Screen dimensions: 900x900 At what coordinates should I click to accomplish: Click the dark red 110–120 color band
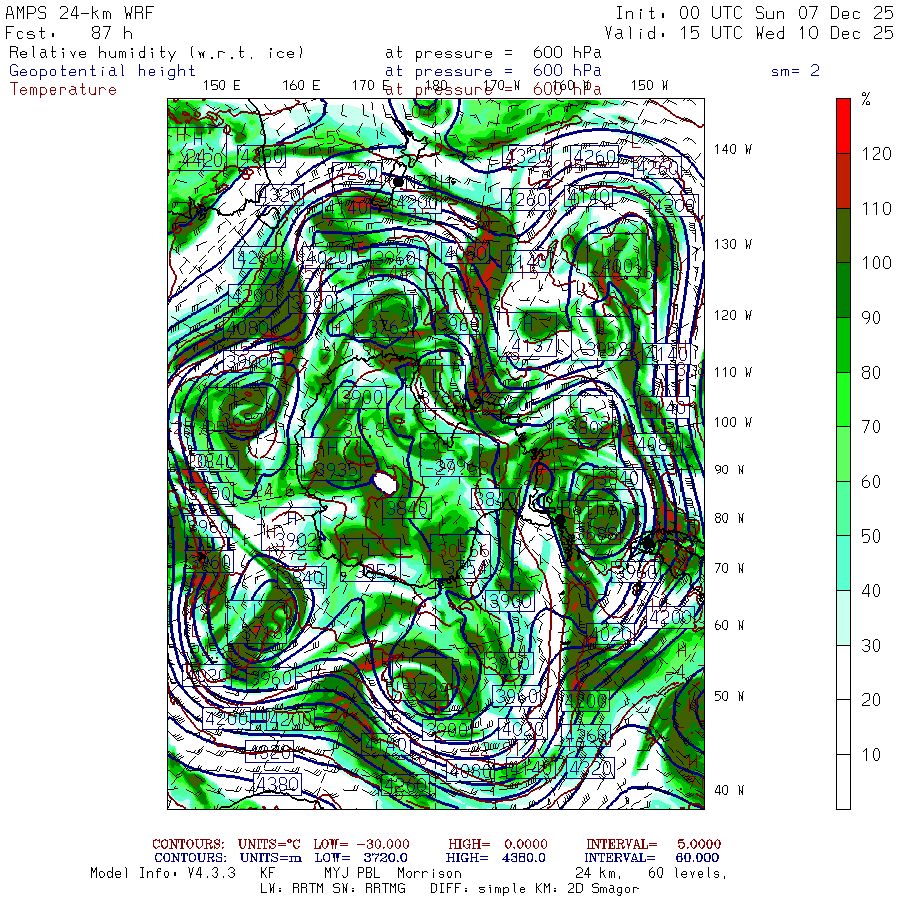click(x=843, y=180)
